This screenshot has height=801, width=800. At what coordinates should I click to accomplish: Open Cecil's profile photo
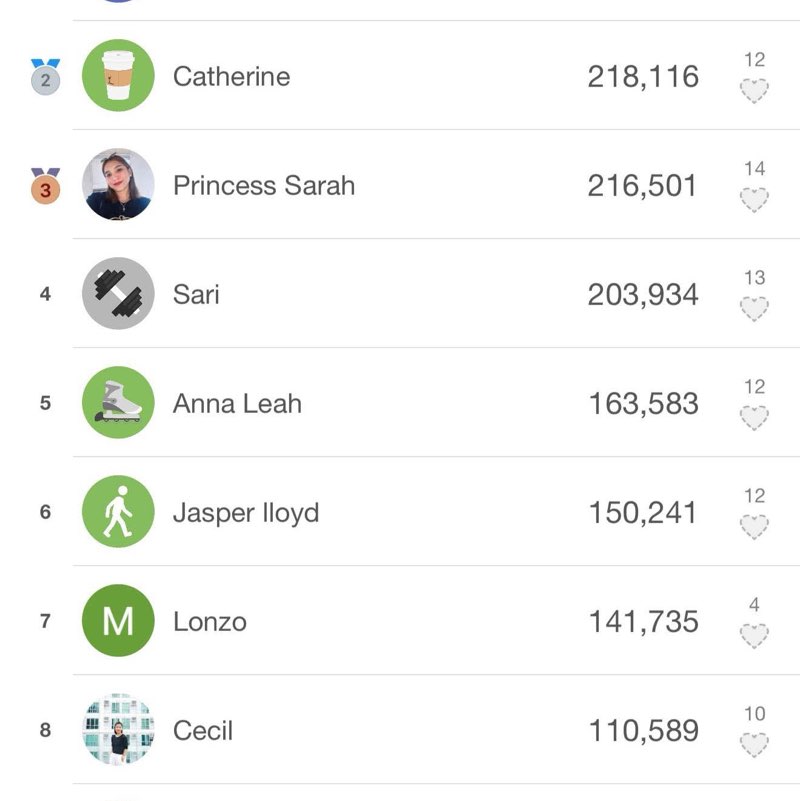pyautogui.click(x=118, y=730)
